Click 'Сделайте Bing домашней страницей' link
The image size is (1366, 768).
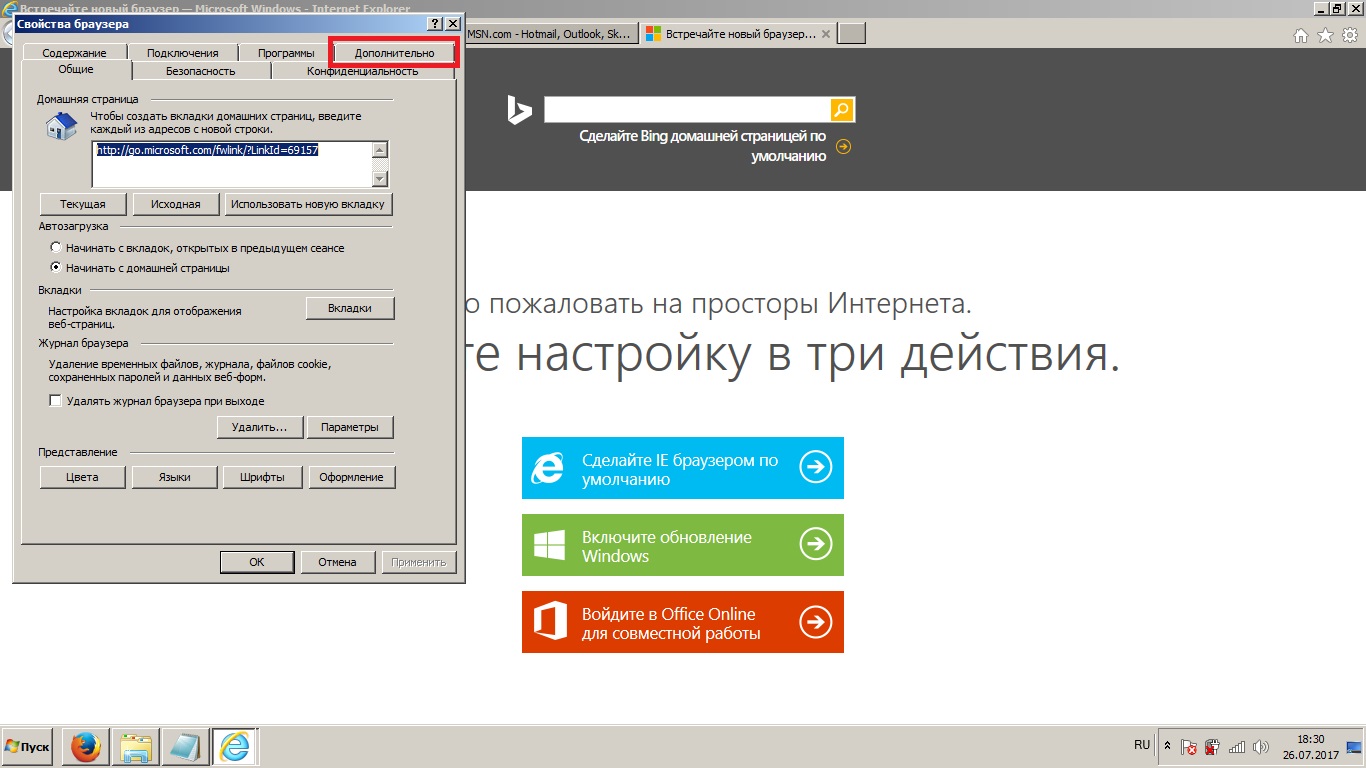[703, 146]
